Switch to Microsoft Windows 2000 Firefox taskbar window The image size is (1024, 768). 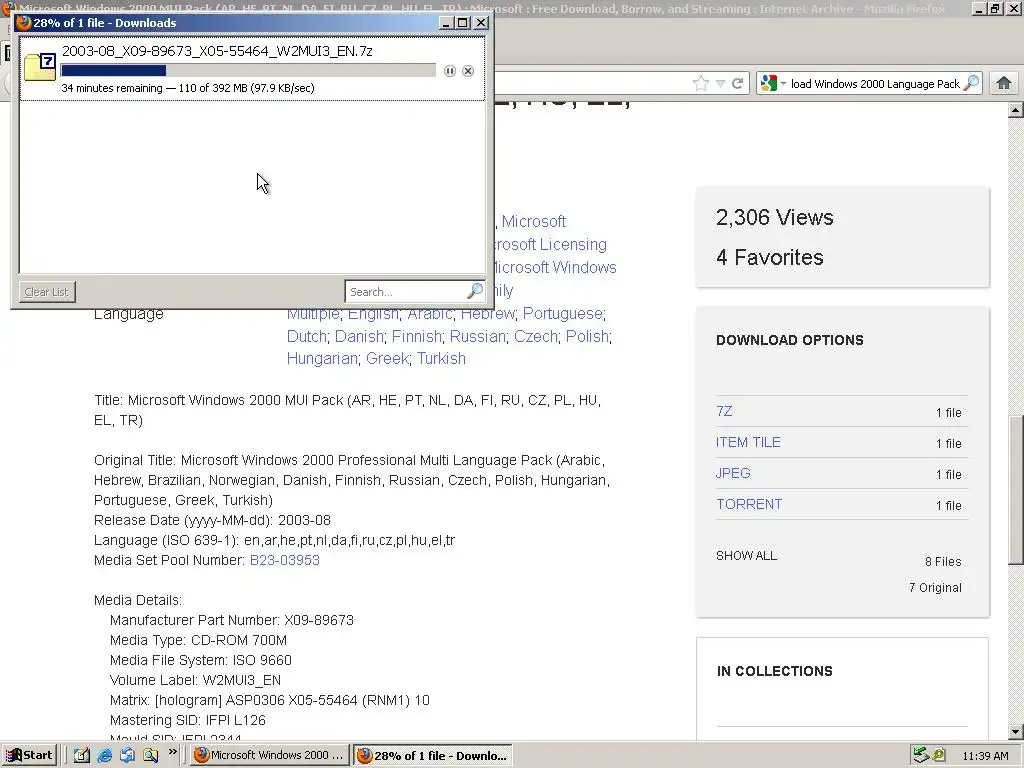click(x=269, y=755)
